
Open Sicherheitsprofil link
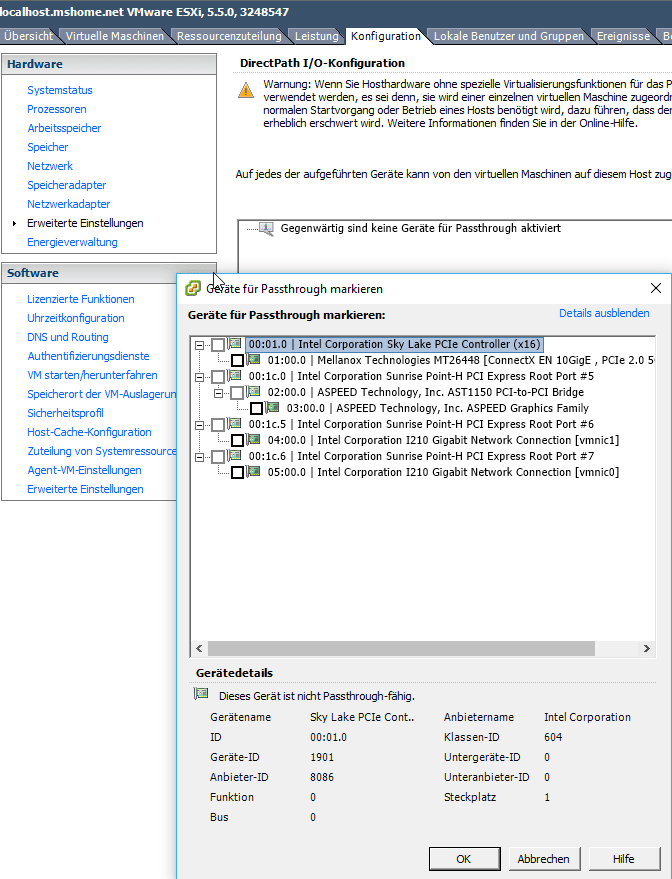66,413
